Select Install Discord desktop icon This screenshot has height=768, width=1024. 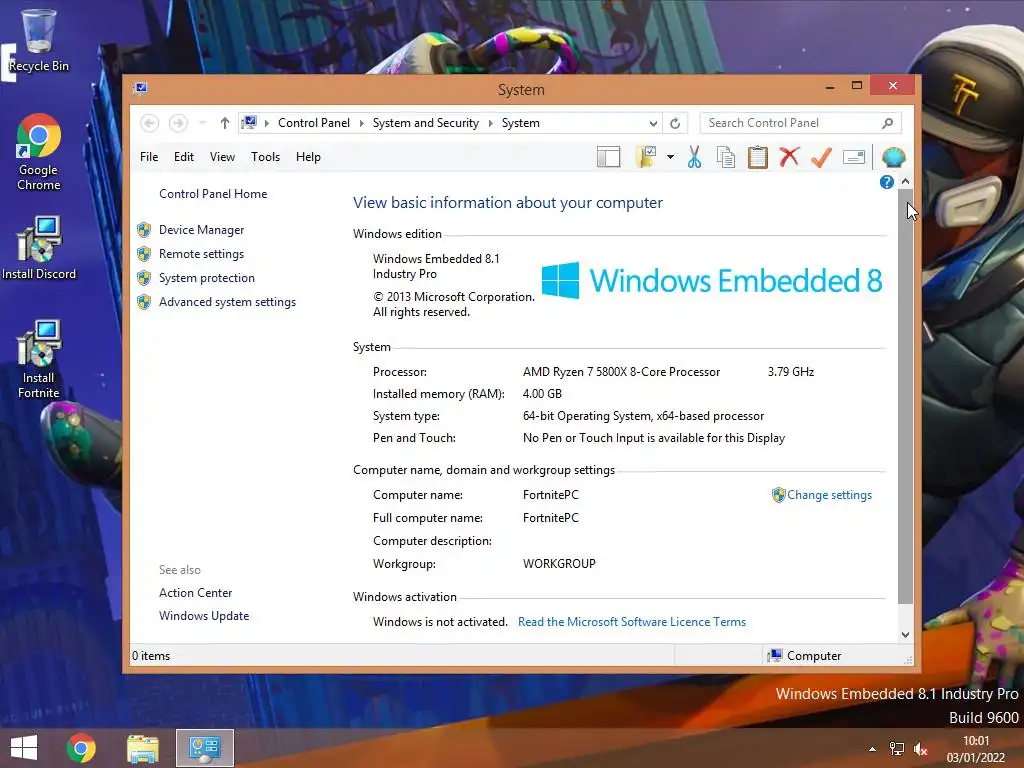[39, 248]
